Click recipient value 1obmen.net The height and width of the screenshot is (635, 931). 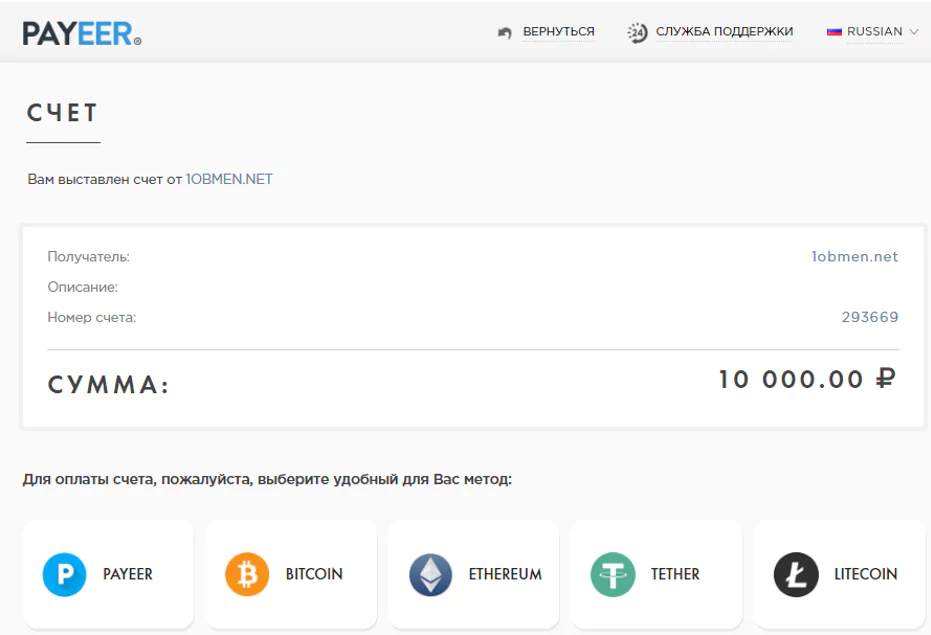(855, 257)
